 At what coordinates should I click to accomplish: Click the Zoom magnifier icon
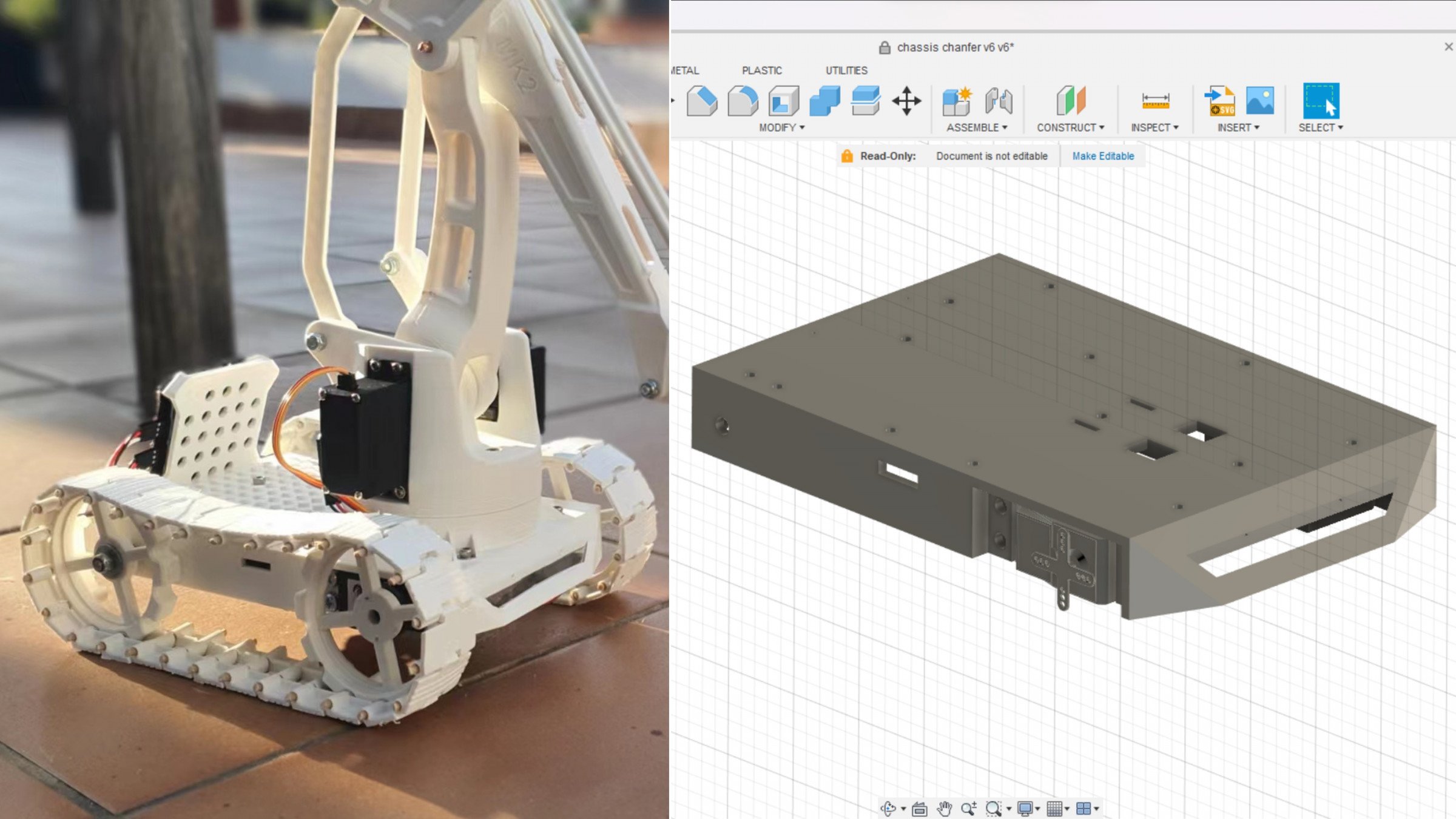tap(969, 808)
